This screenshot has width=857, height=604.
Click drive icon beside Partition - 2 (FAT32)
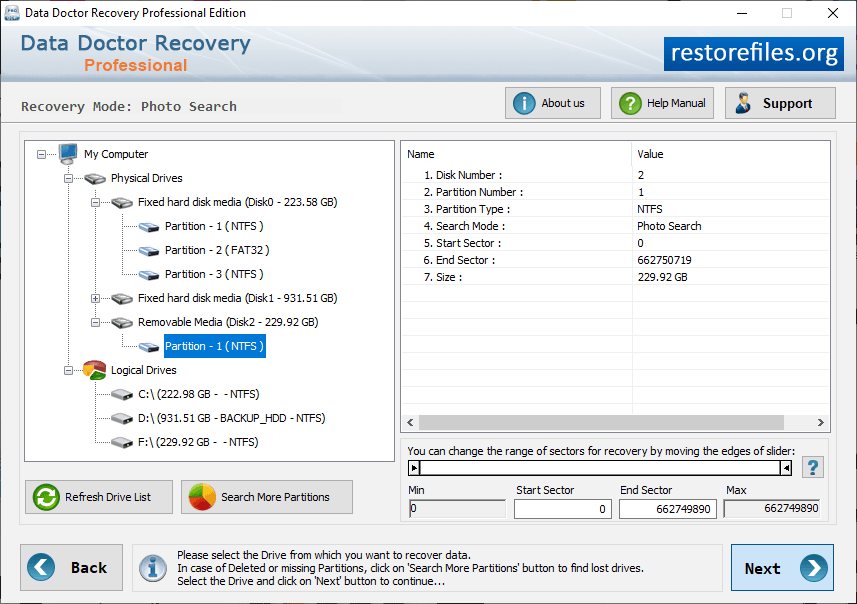tap(149, 250)
